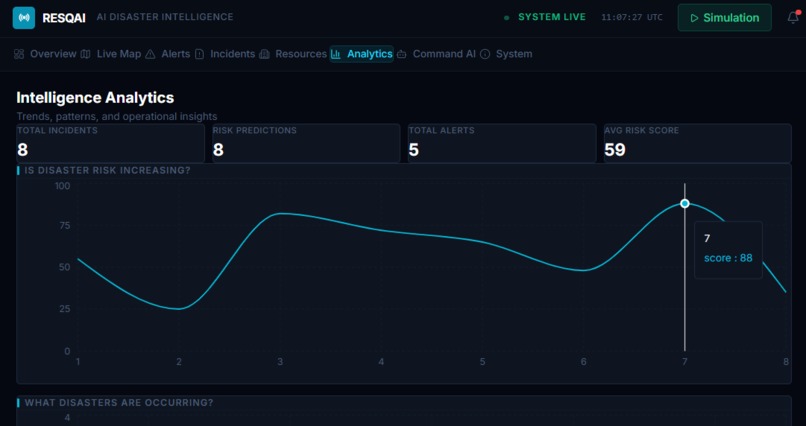Click the WHAT DISASTERS ARE OCCURRING title
The height and width of the screenshot is (426, 806).
tap(119, 402)
